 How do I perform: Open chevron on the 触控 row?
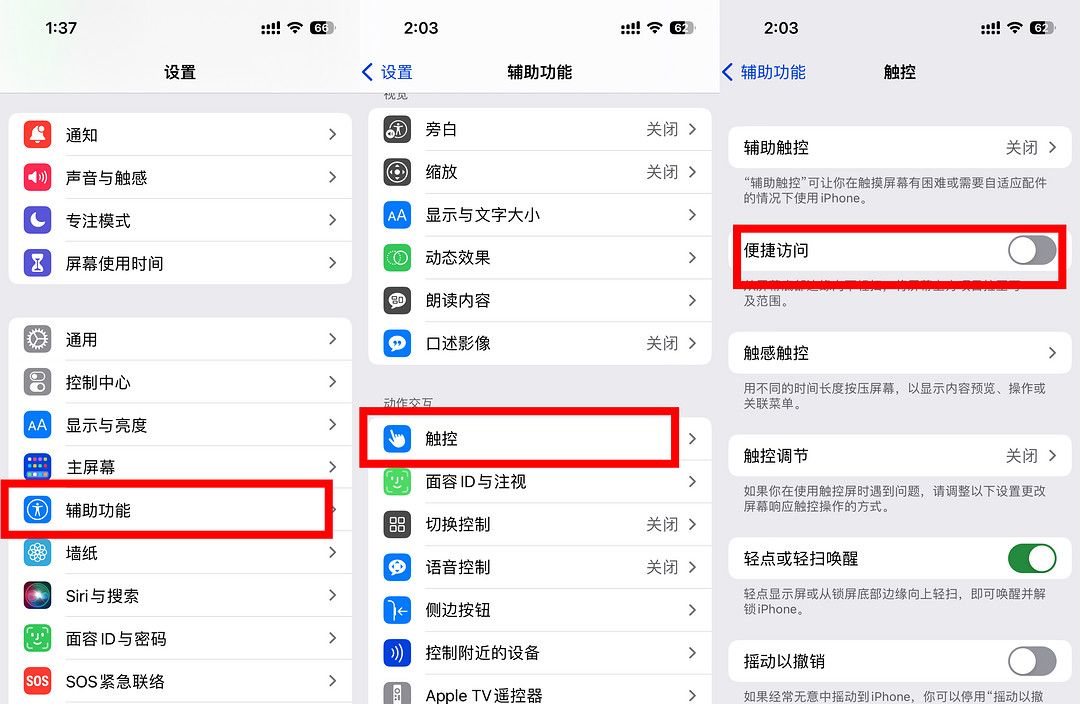pos(692,438)
